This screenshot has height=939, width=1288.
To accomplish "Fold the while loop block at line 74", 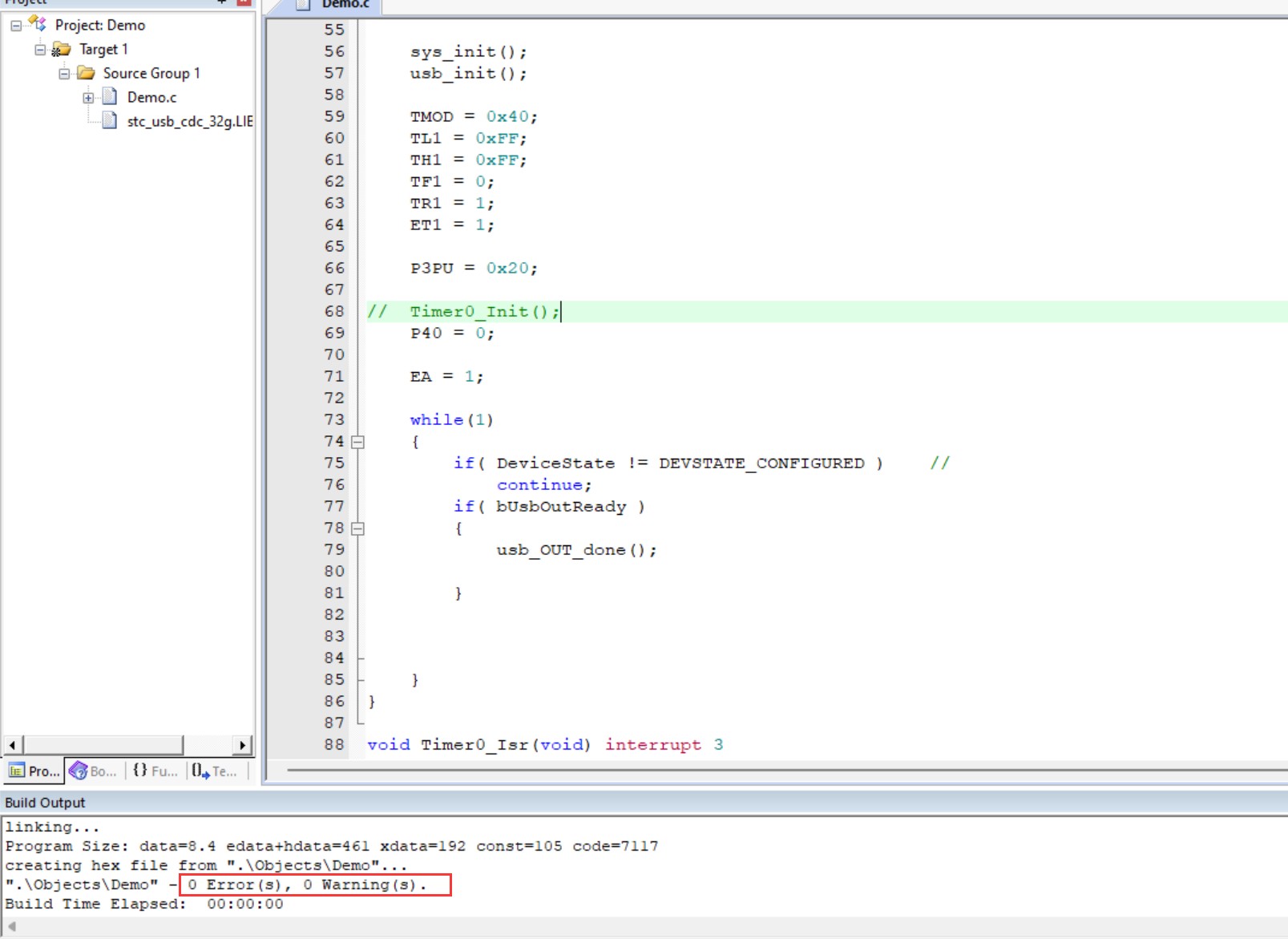I will (x=358, y=442).
